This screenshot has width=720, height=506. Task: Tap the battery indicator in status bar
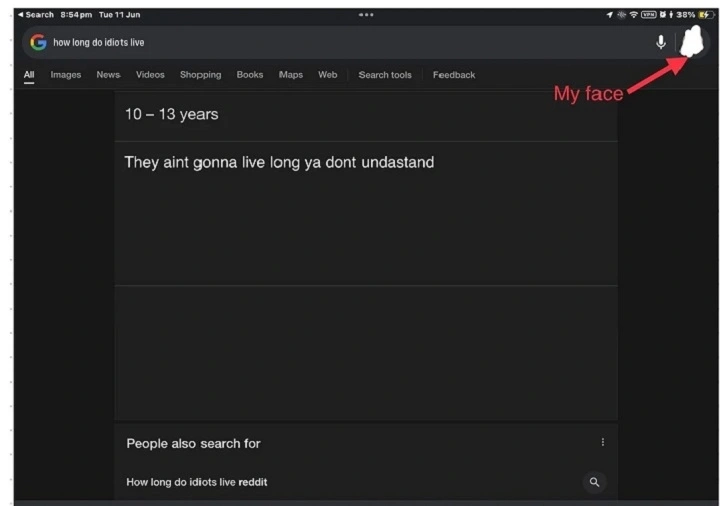[706, 15]
